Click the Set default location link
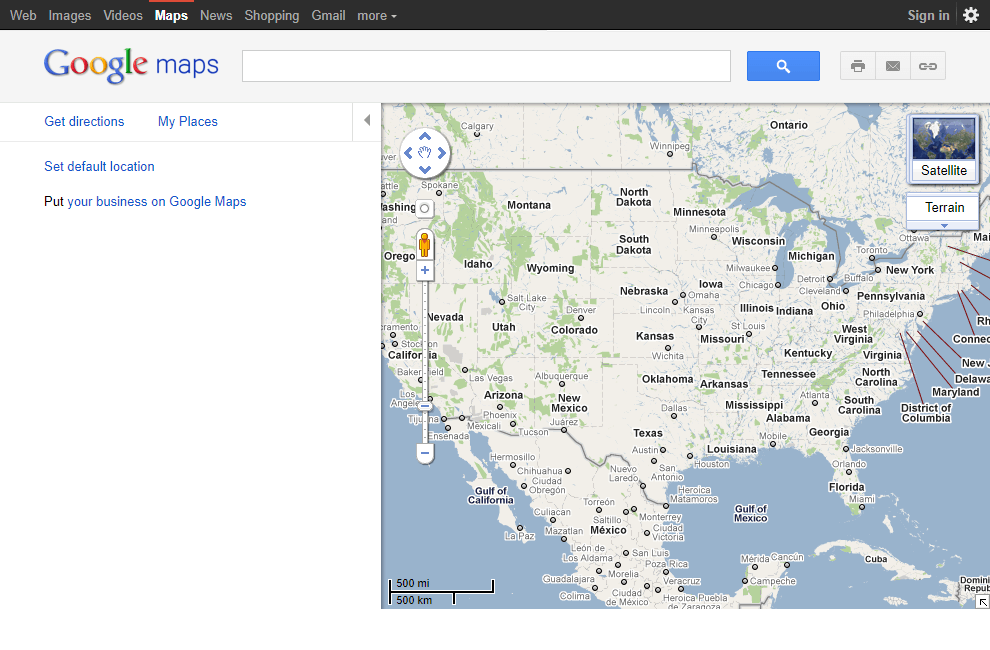 (99, 166)
